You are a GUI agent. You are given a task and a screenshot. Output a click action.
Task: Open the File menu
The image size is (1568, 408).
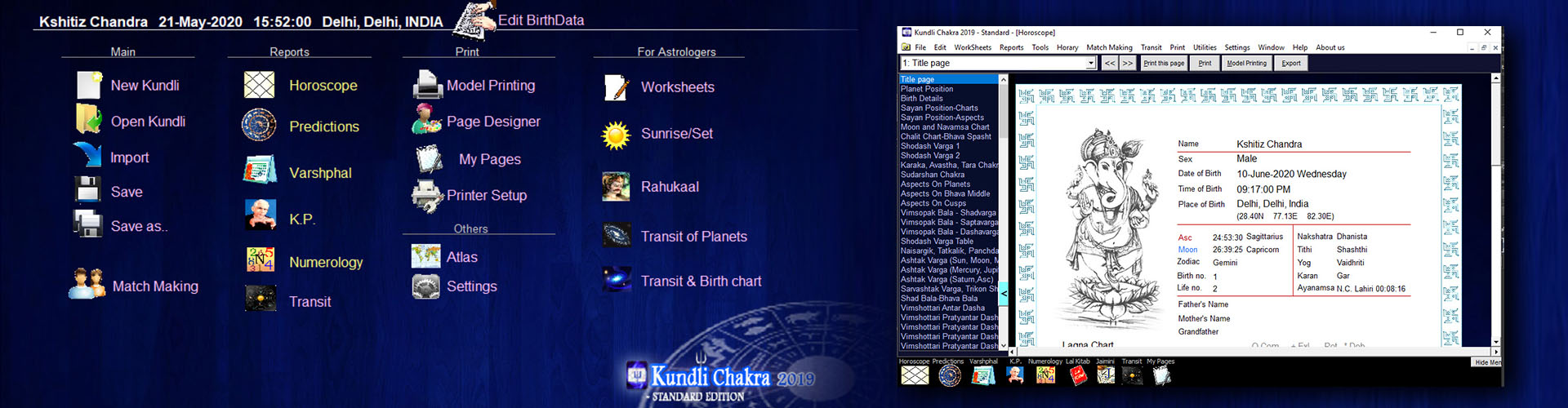tap(920, 47)
